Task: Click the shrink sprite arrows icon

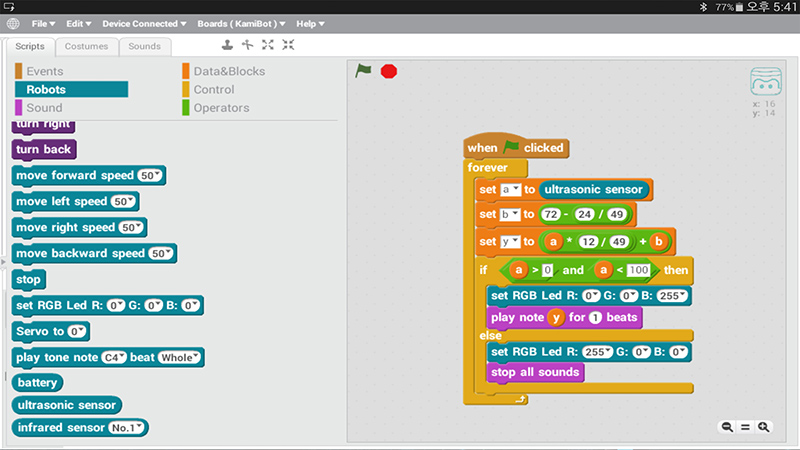Action: [x=288, y=45]
